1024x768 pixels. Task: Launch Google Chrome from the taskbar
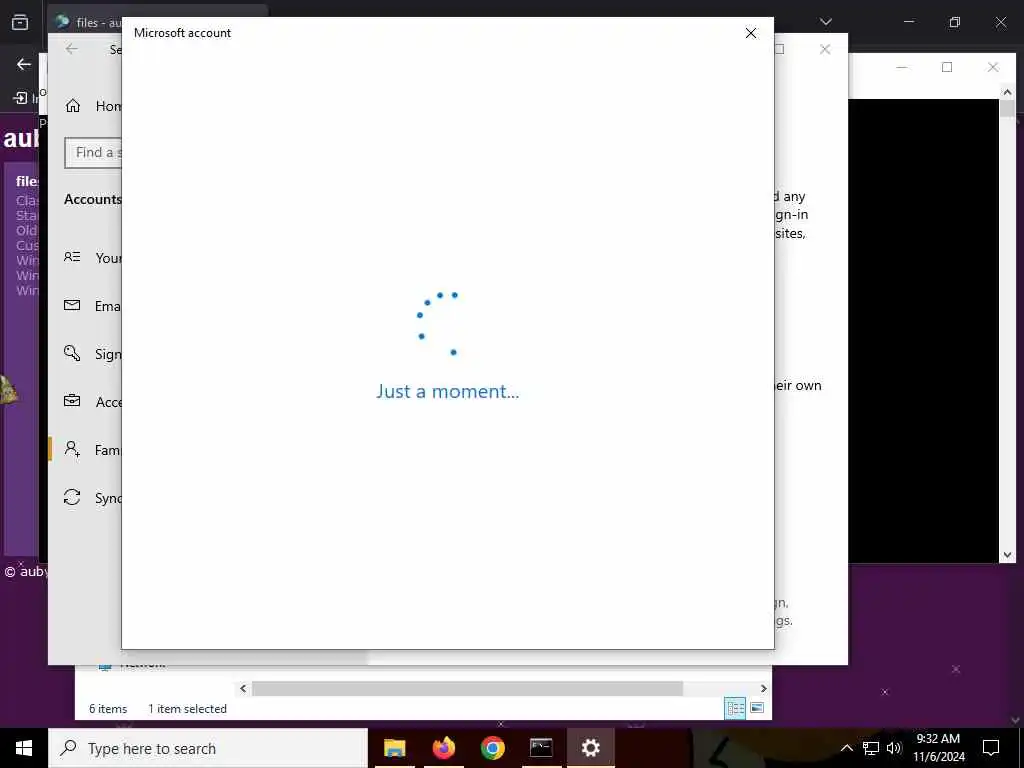point(492,748)
